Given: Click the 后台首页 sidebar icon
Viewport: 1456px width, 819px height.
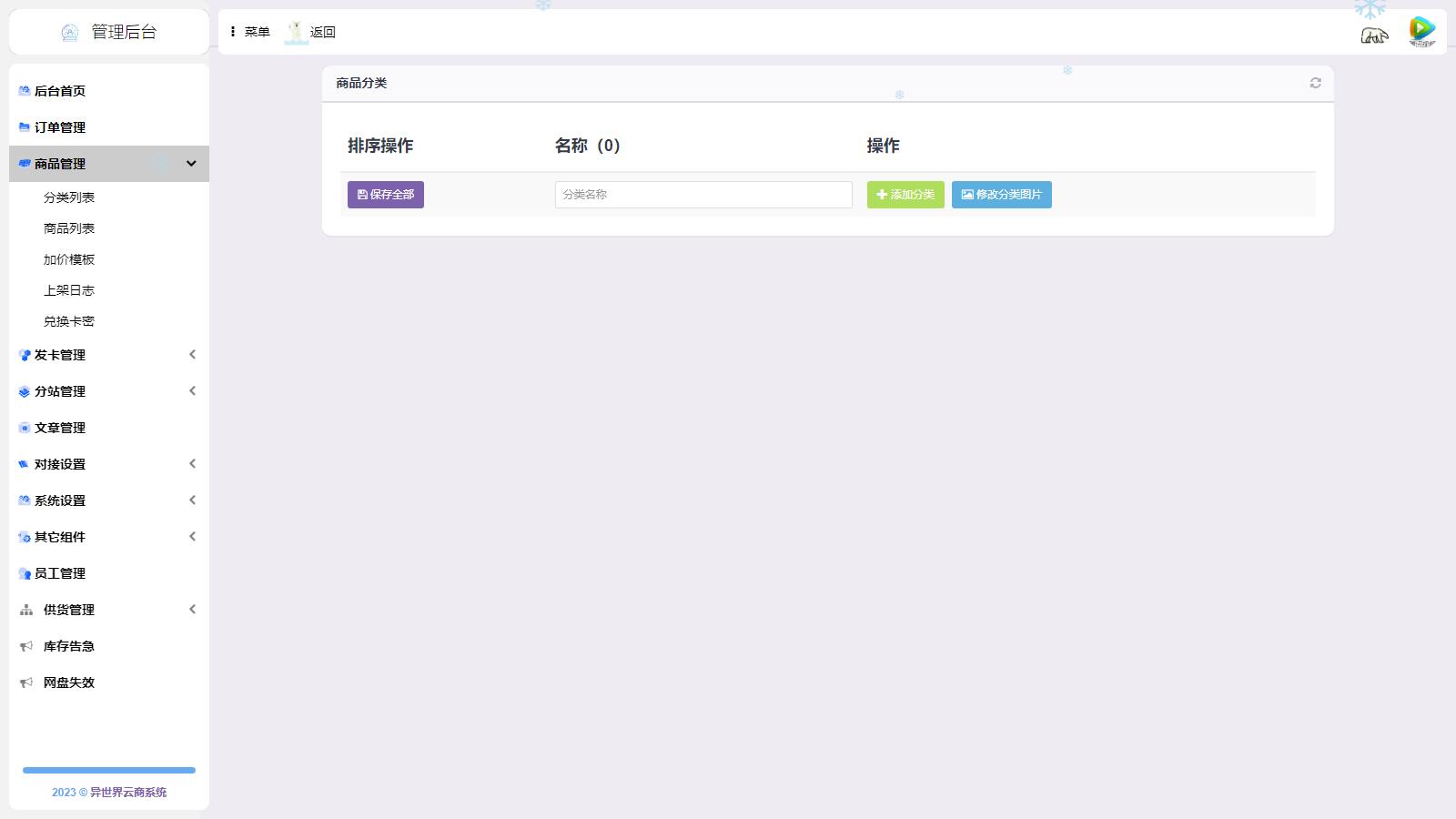Looking at the screenshot, I should click(x=25, y=91).
